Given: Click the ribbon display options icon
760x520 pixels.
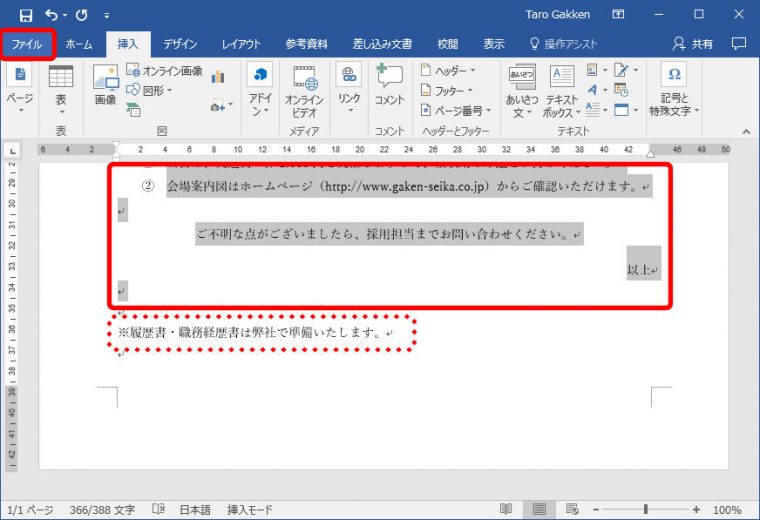Looking at the screenshot, I should click(618, 15).
